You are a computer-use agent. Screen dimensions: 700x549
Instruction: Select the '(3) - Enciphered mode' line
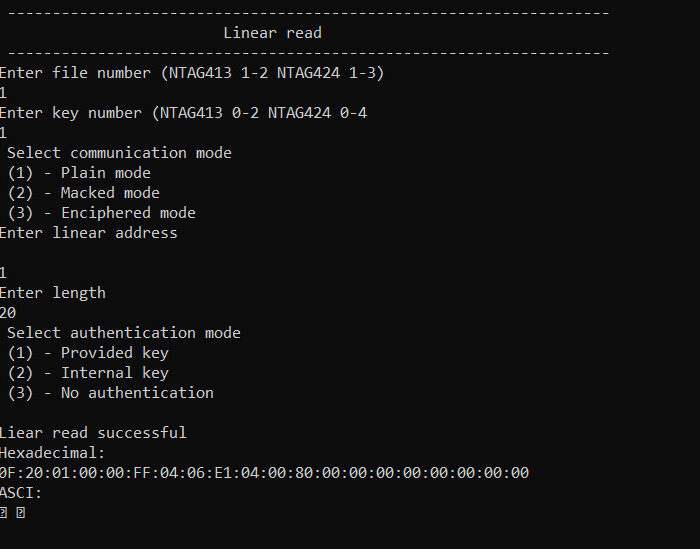click(x=101, y=213)
